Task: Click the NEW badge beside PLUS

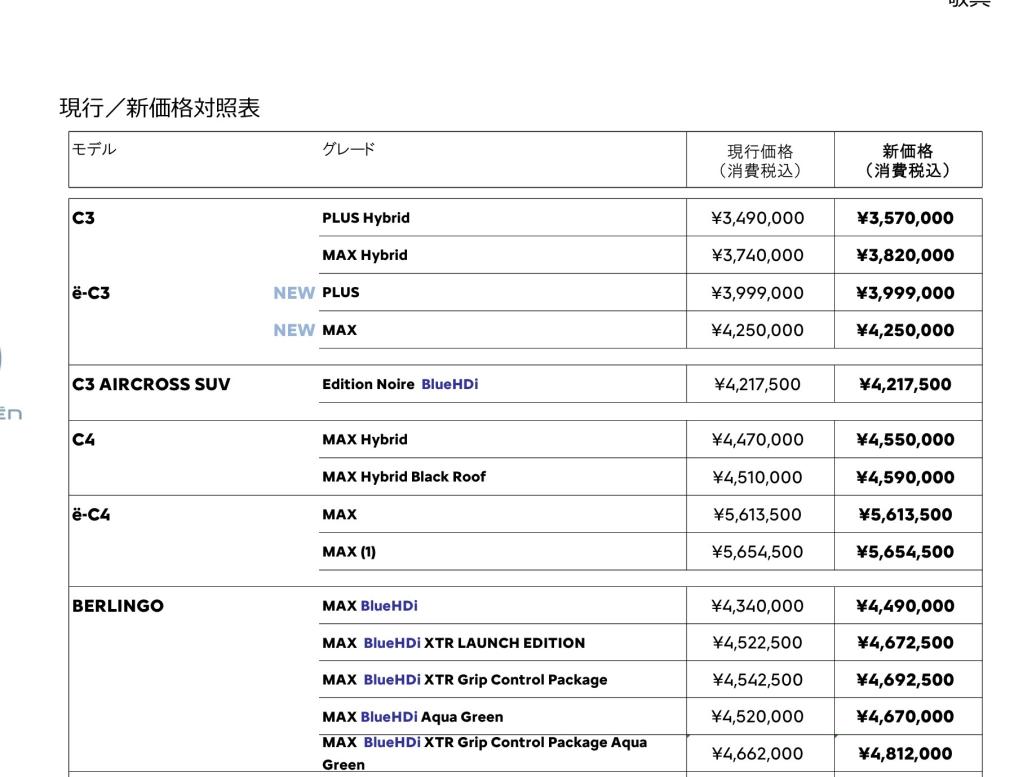Action: tap(294, 293)
